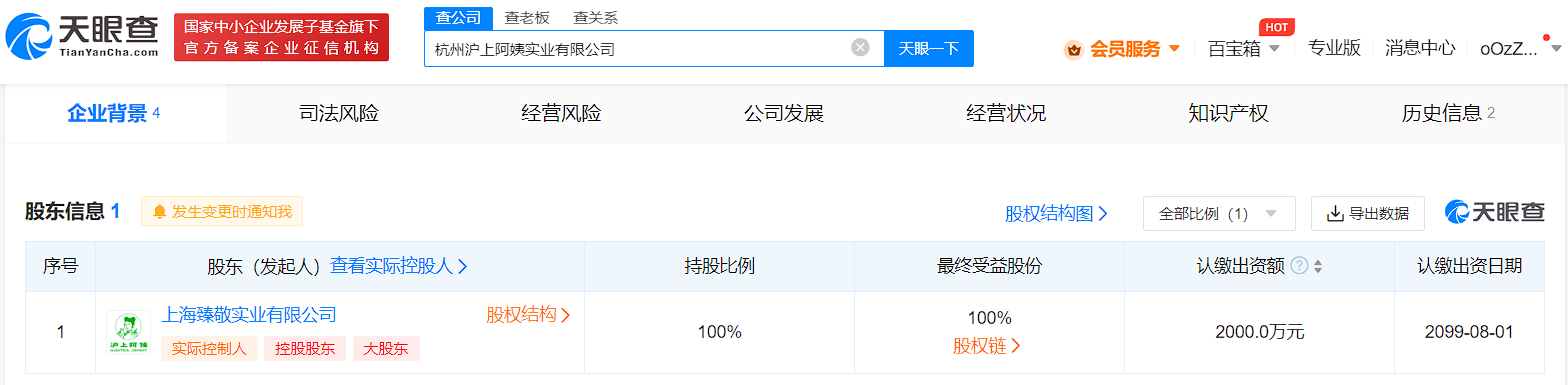The image size is (1568, 385).
Task: Expand the 会员服务 dropdown arrow
Action: tap(1174, 48)
